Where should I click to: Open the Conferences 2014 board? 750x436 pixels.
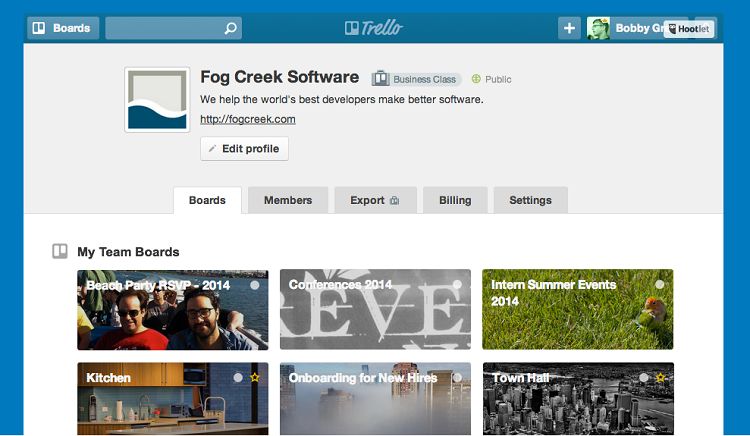pyautogui.click(x=375, y=309)
